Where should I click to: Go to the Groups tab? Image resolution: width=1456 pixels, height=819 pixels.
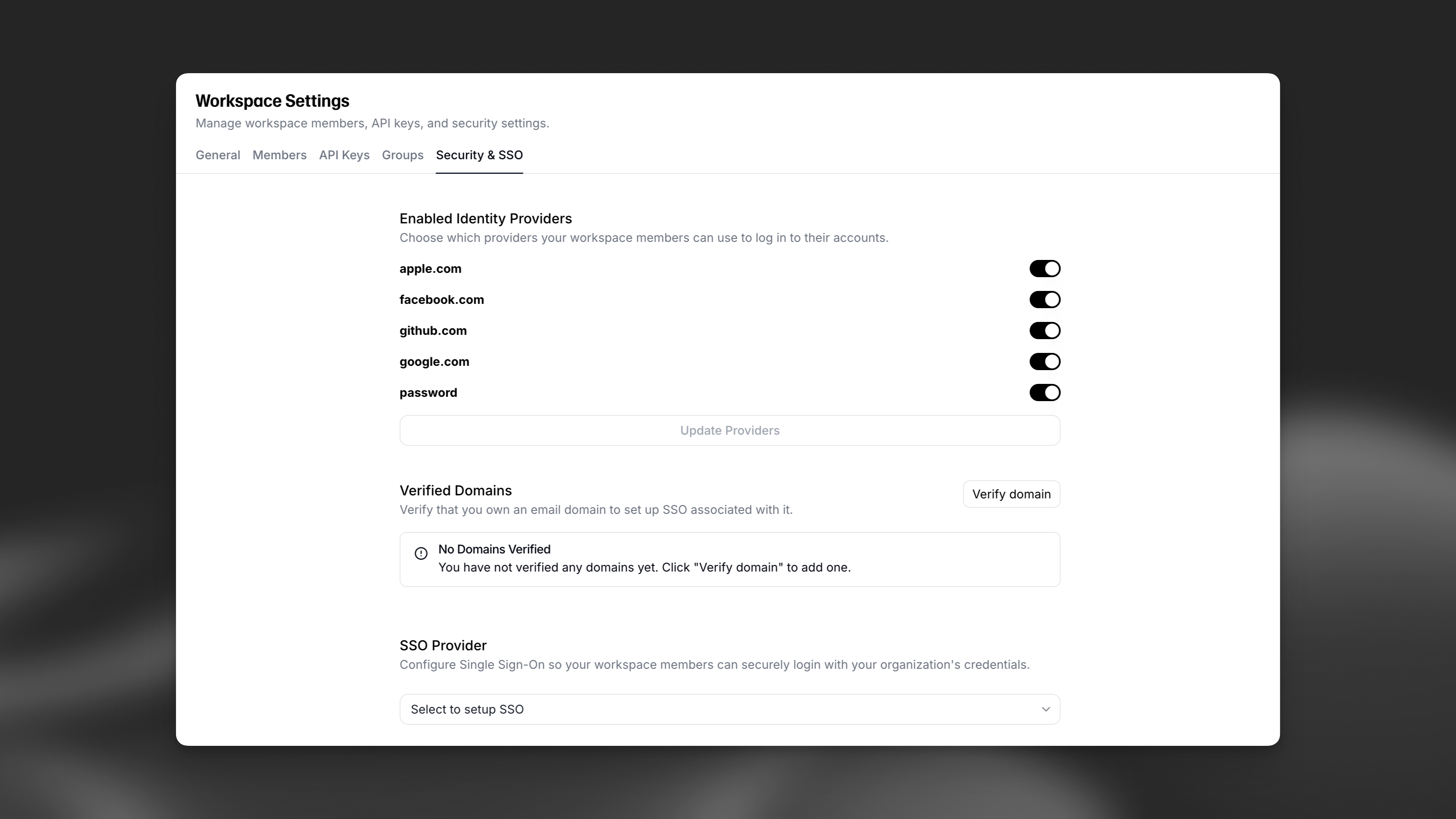coord(402,155)
